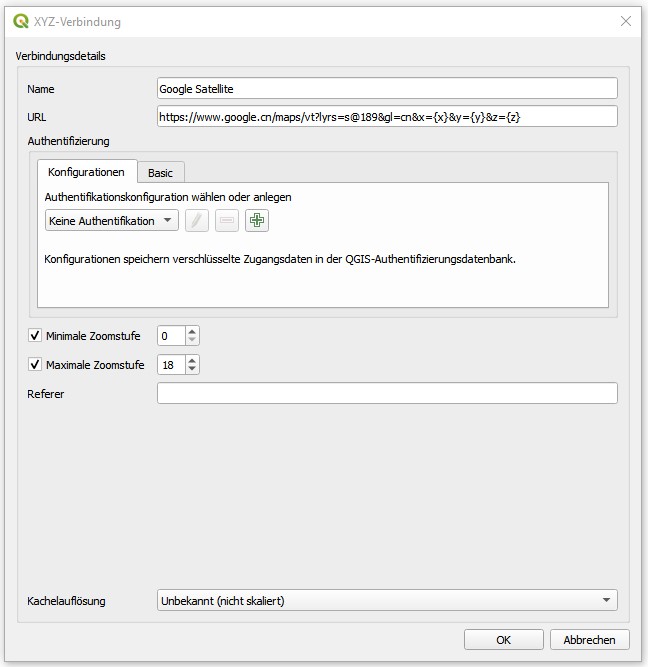Confirm with the OK button
The width and height of the screenshot is (648, 667).
tap(504, 639)
